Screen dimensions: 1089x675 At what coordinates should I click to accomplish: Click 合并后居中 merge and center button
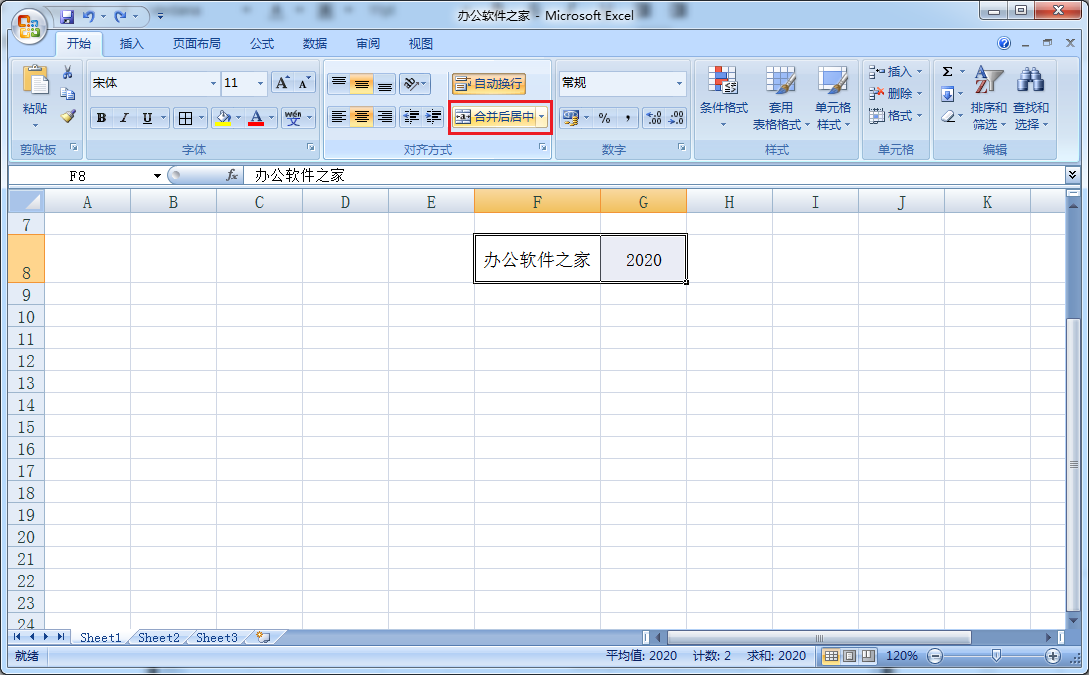pos(494,117)
